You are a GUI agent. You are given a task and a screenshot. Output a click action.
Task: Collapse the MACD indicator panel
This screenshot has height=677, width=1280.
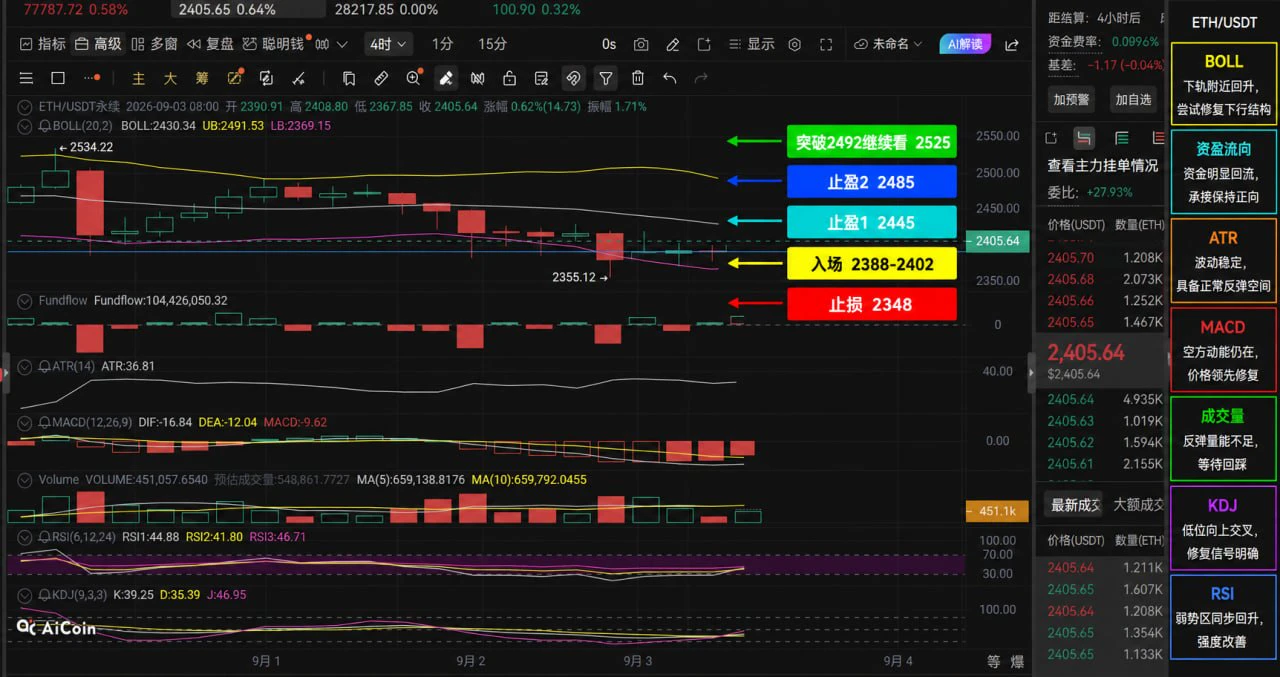click(x=26, y=422)
